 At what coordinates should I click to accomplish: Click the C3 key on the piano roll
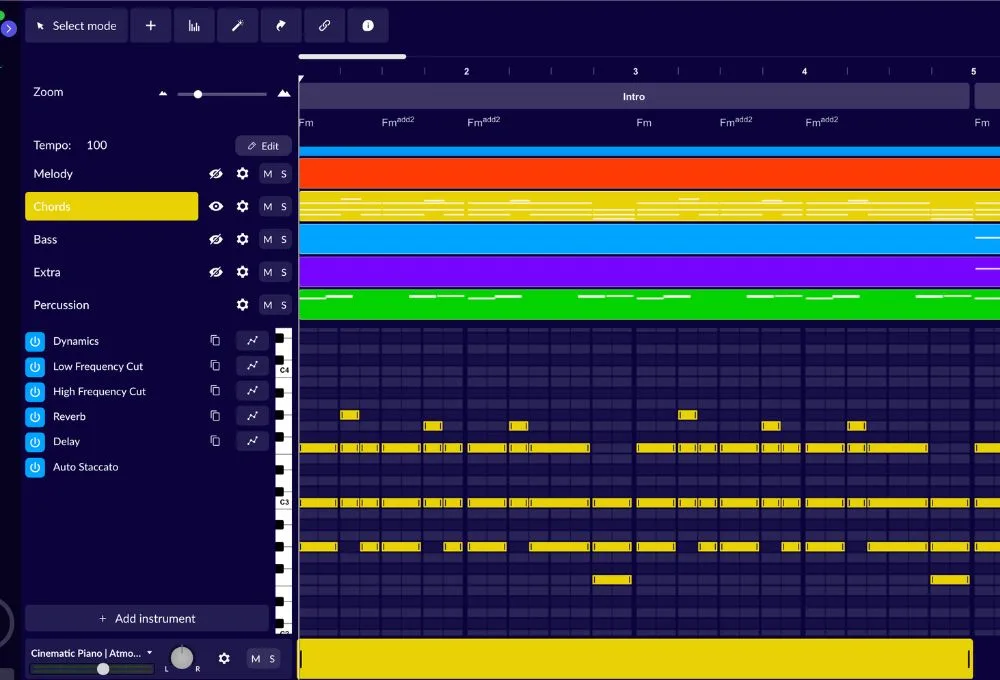coord(284,502)
